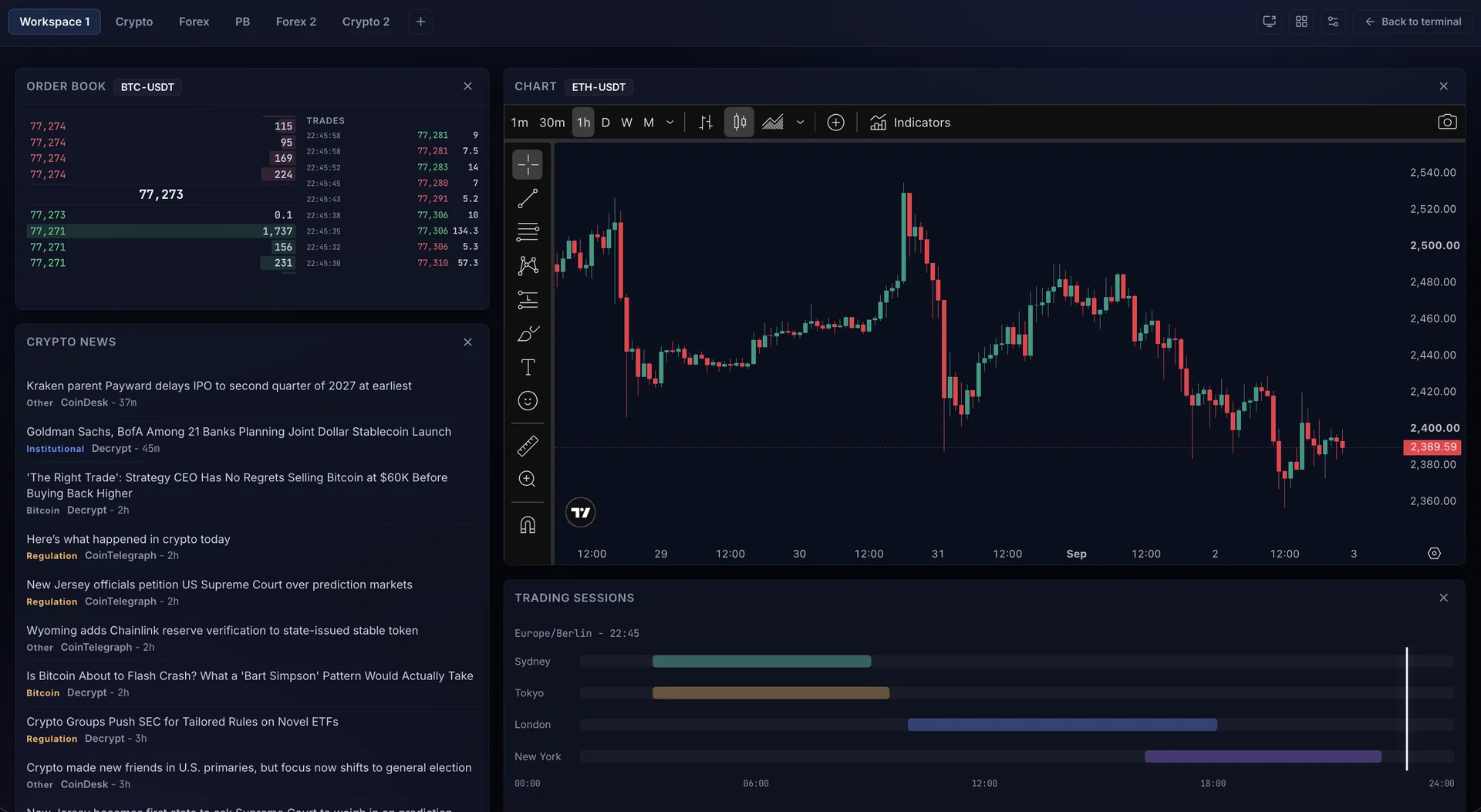Switch to the Forex 2 tab
1481x812 pixels.
pyautogui.click(x=296, y=22)
